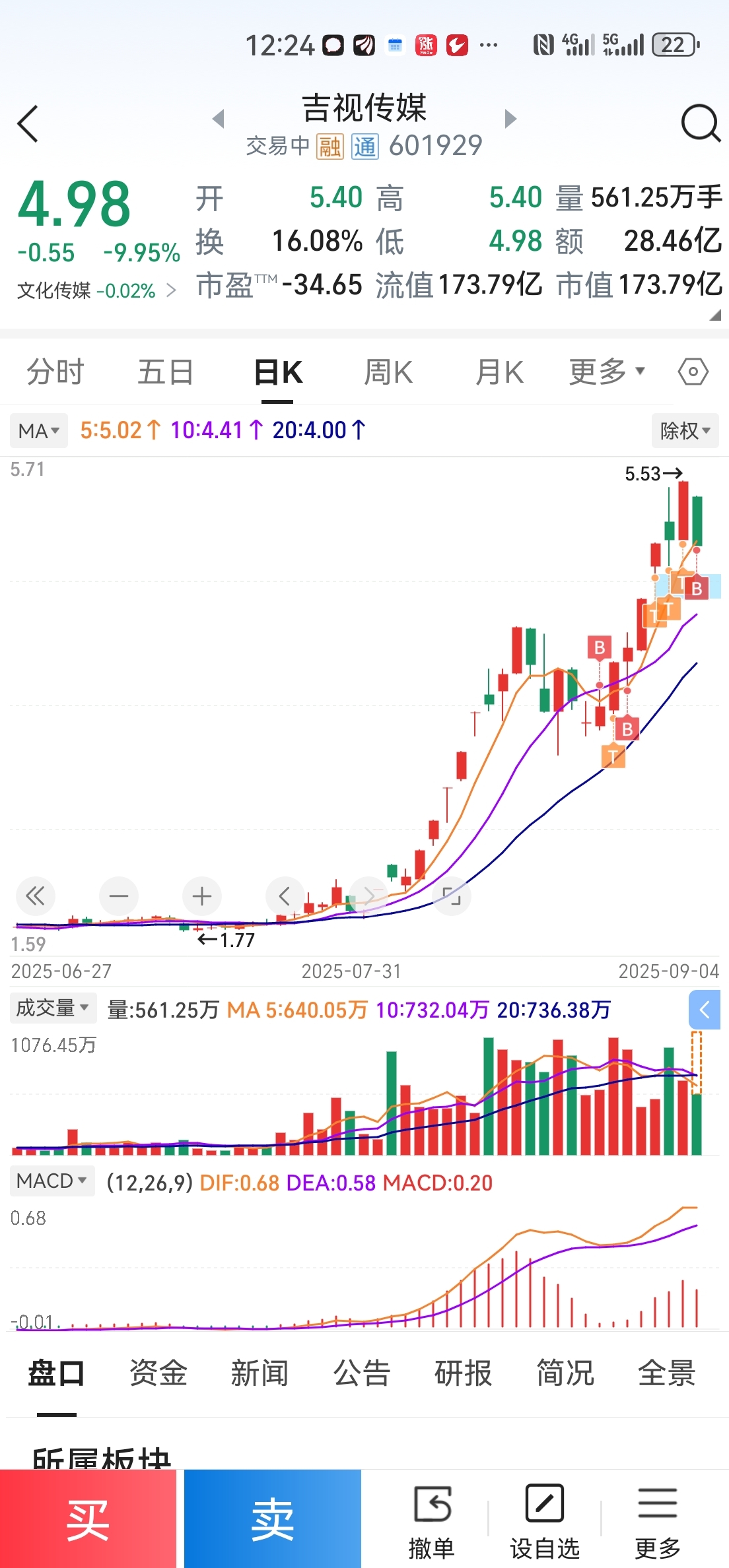Open the 研报 tab

463,1374
